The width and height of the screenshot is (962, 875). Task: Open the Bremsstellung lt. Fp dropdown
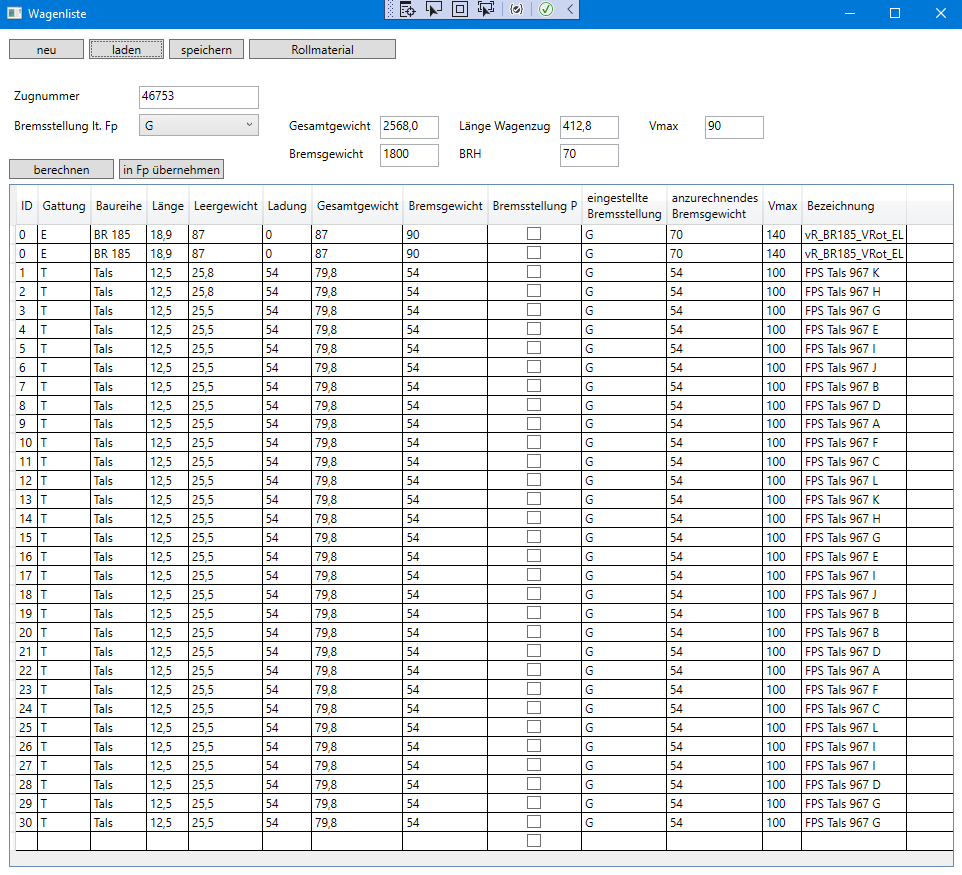point(198,125)
